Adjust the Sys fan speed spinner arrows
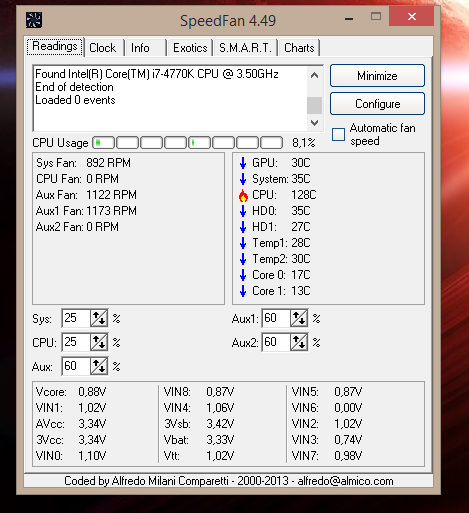This screenshot has width=469, height=513. tap(99, 318)
